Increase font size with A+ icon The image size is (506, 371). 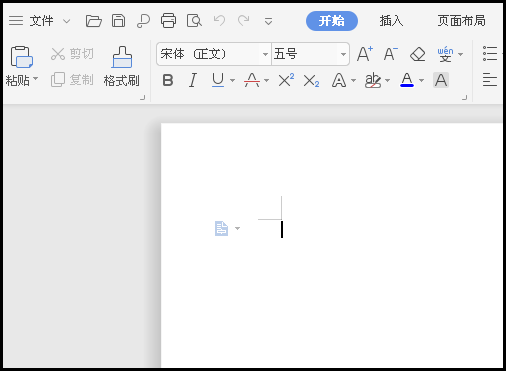[x=365, y=54]
